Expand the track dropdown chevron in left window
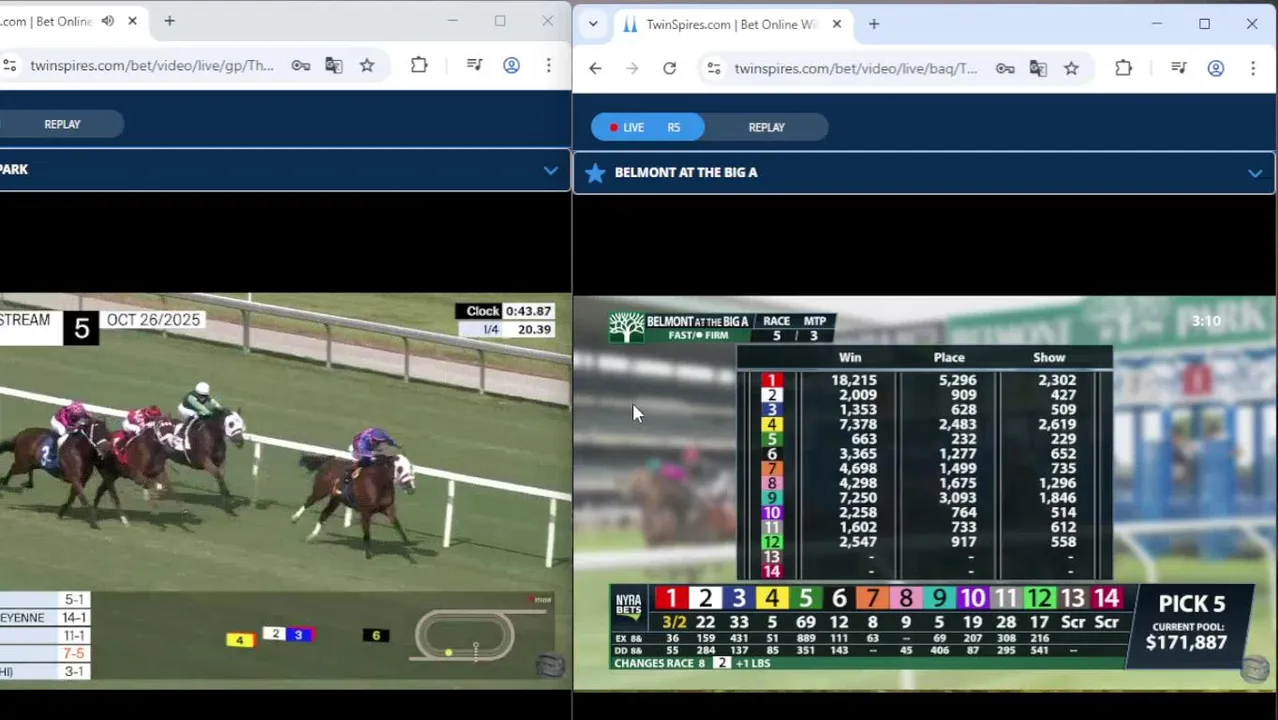The image size is (1278, 720). (x=550, y=170)
